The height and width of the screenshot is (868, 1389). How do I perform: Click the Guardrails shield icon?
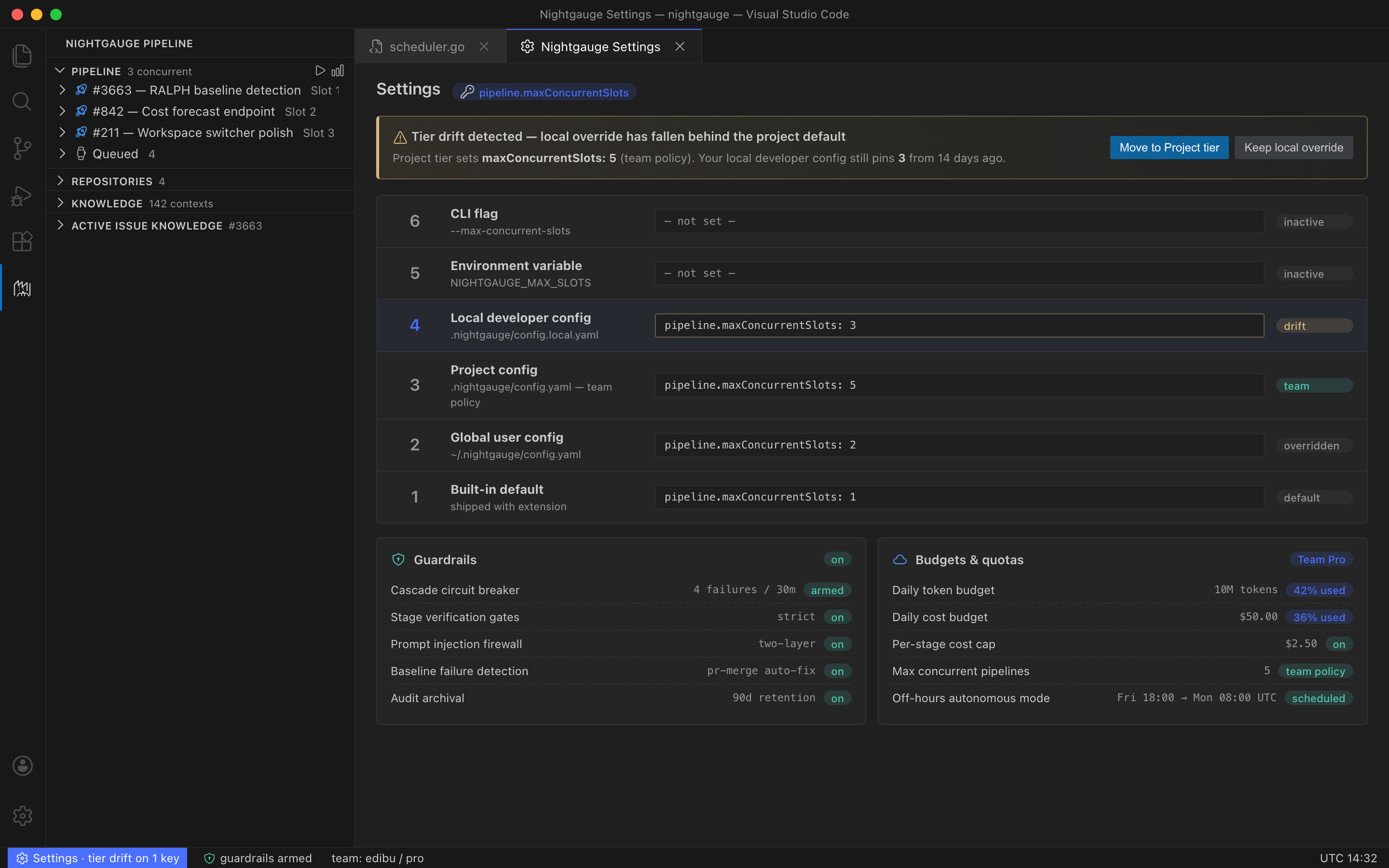pyautogui.click(x=398, y=559)
